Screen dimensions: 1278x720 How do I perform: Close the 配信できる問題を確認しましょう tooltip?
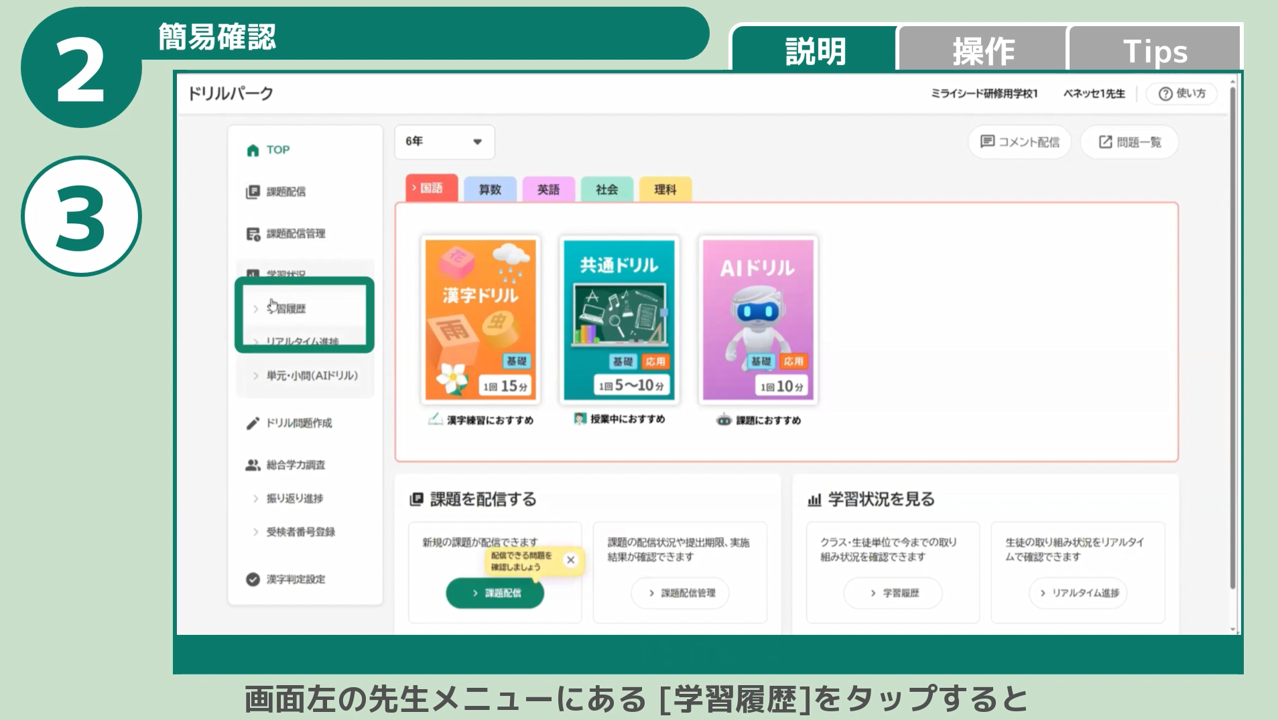[571, 560]
